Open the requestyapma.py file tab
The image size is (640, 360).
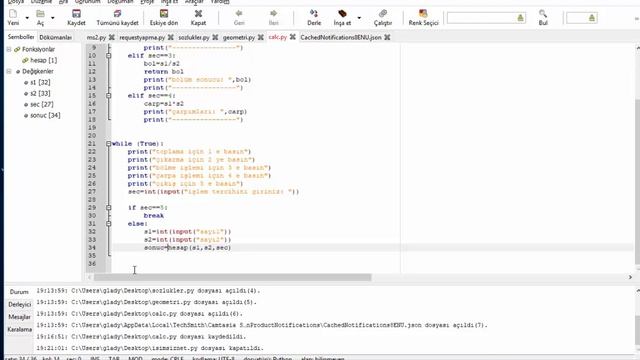pos(142,37)
